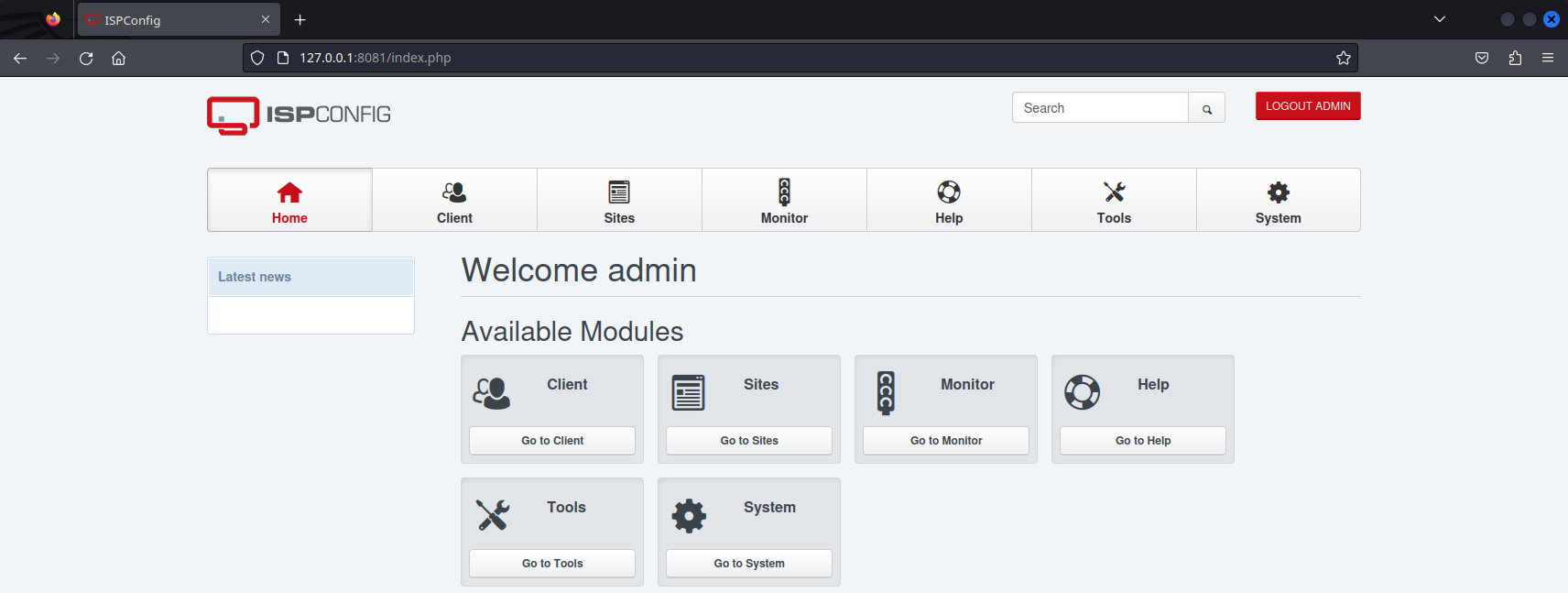Click the Available Modules heading
This screenshot has width=1568, height=593.
572,332
